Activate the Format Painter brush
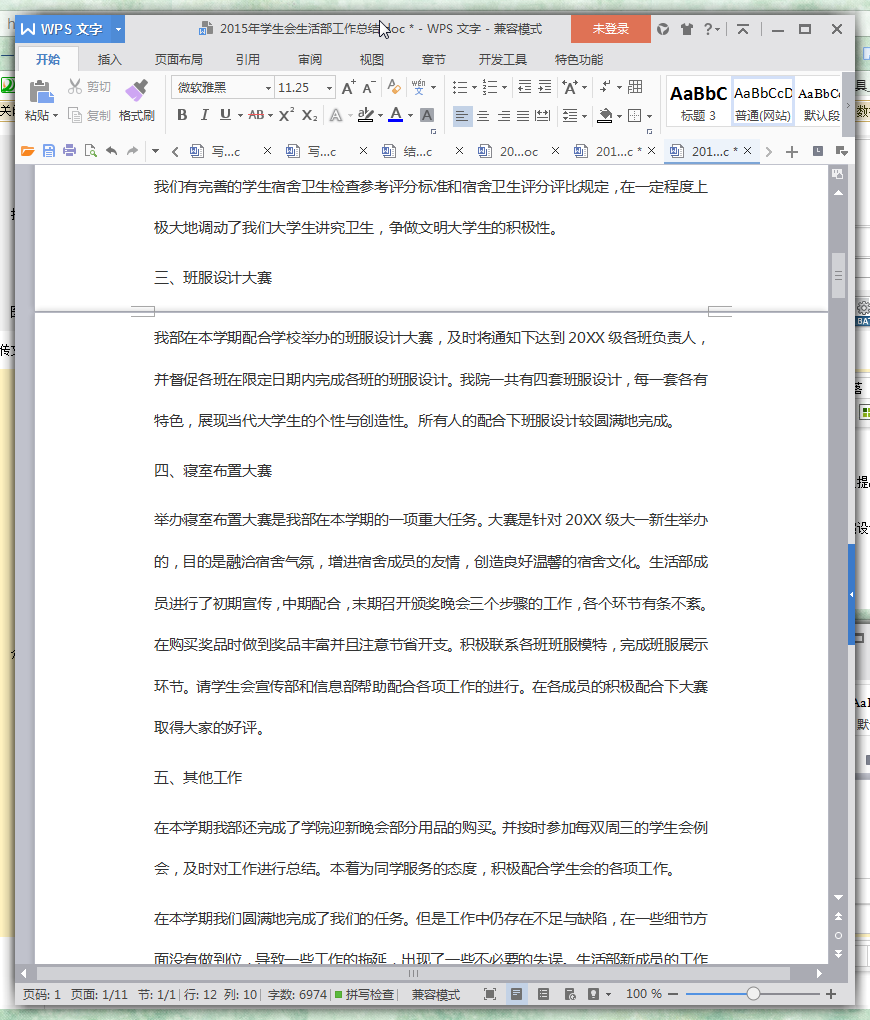 (x=137, y=90)
